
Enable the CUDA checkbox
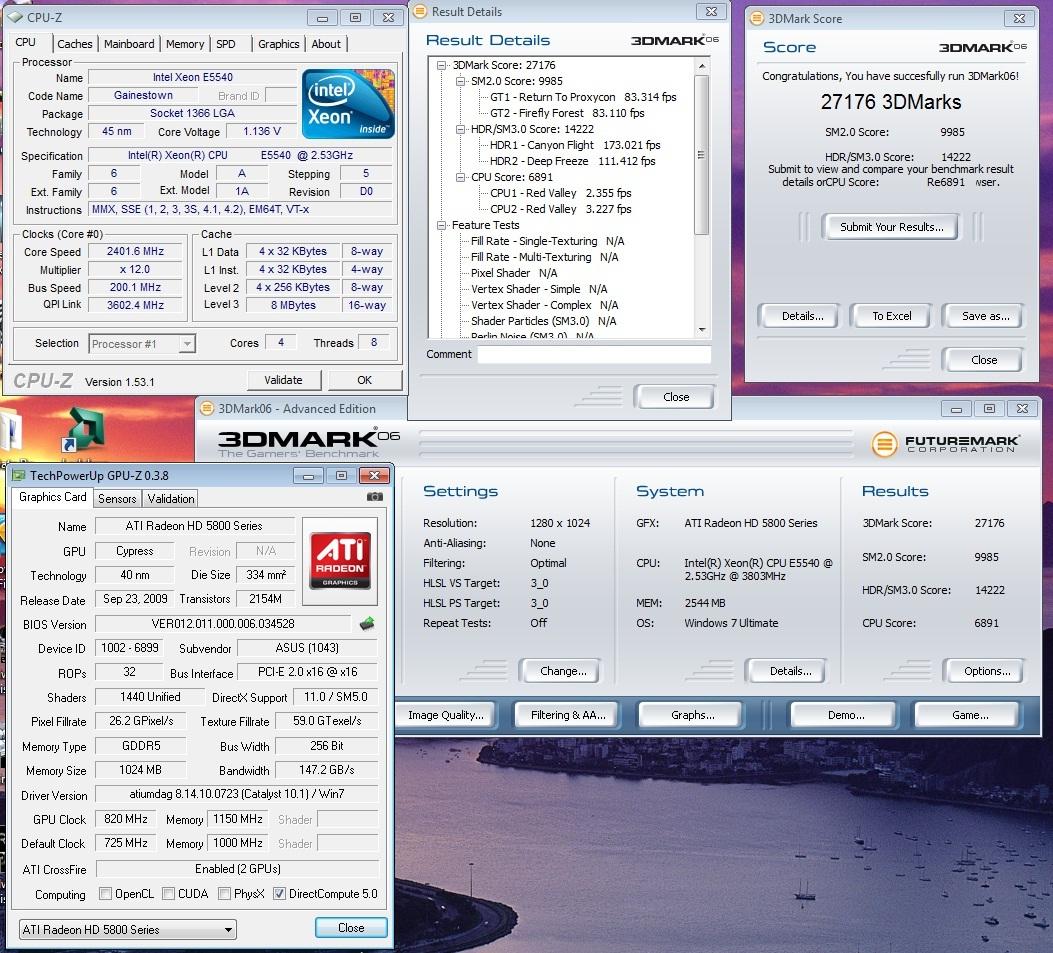tap(169, 893)
